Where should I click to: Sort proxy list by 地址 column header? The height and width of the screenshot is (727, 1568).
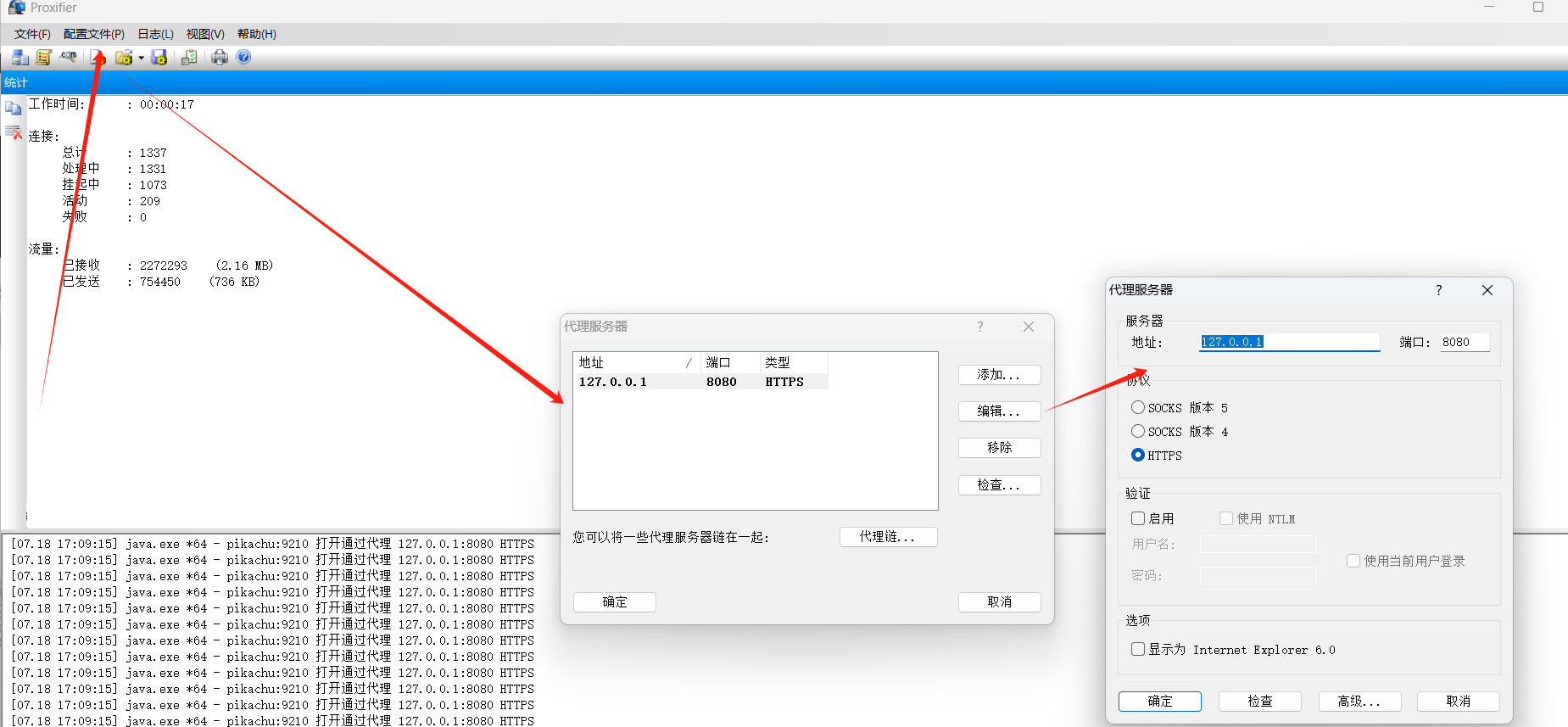click(x=637, y=363)
